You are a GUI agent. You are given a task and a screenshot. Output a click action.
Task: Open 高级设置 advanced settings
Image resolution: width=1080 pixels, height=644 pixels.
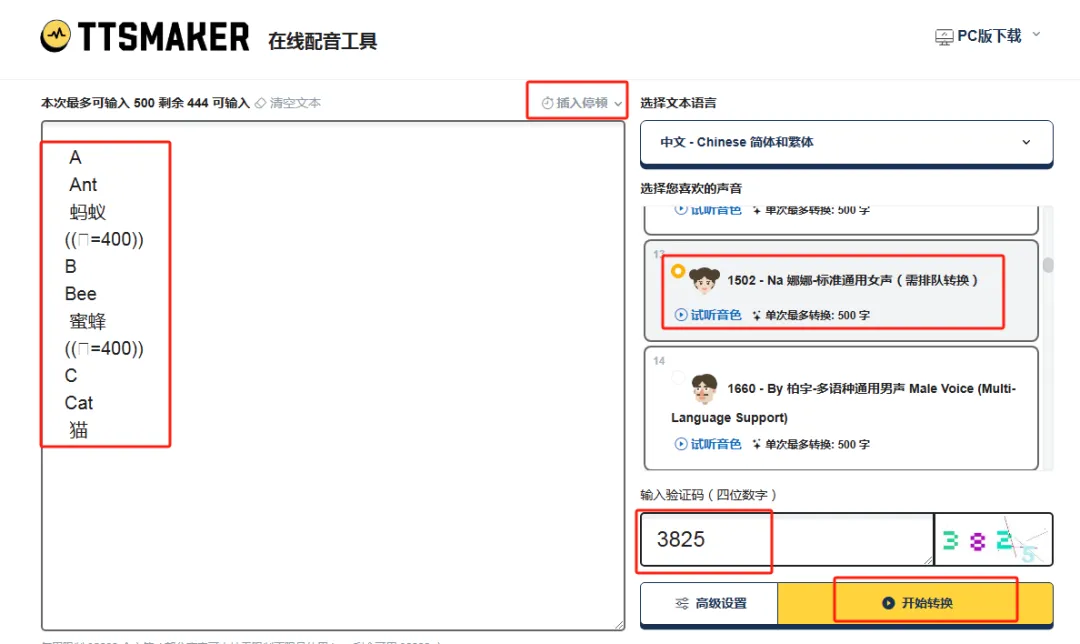709,603
